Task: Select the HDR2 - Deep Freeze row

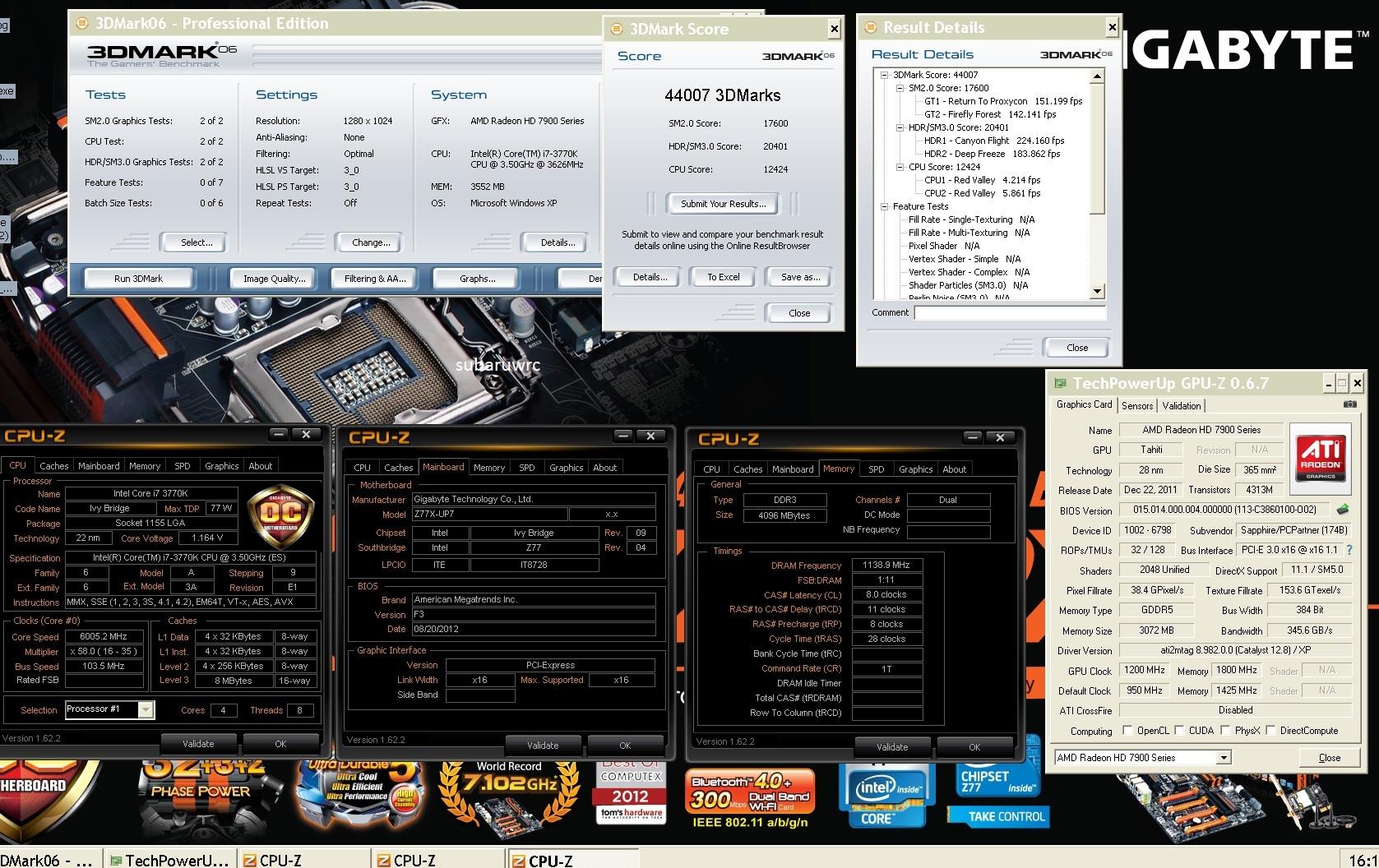Action: tap(993, 154)
